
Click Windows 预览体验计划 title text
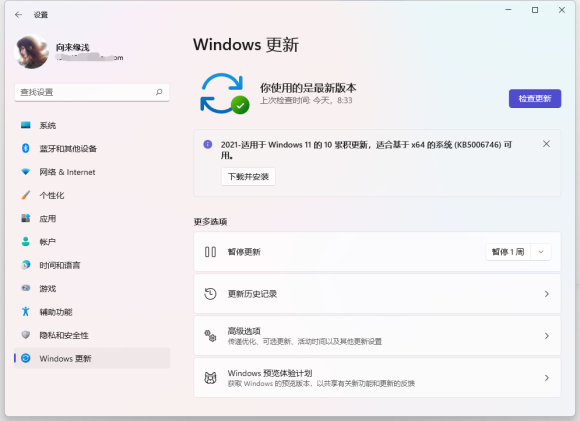click(x=270, y=373)
